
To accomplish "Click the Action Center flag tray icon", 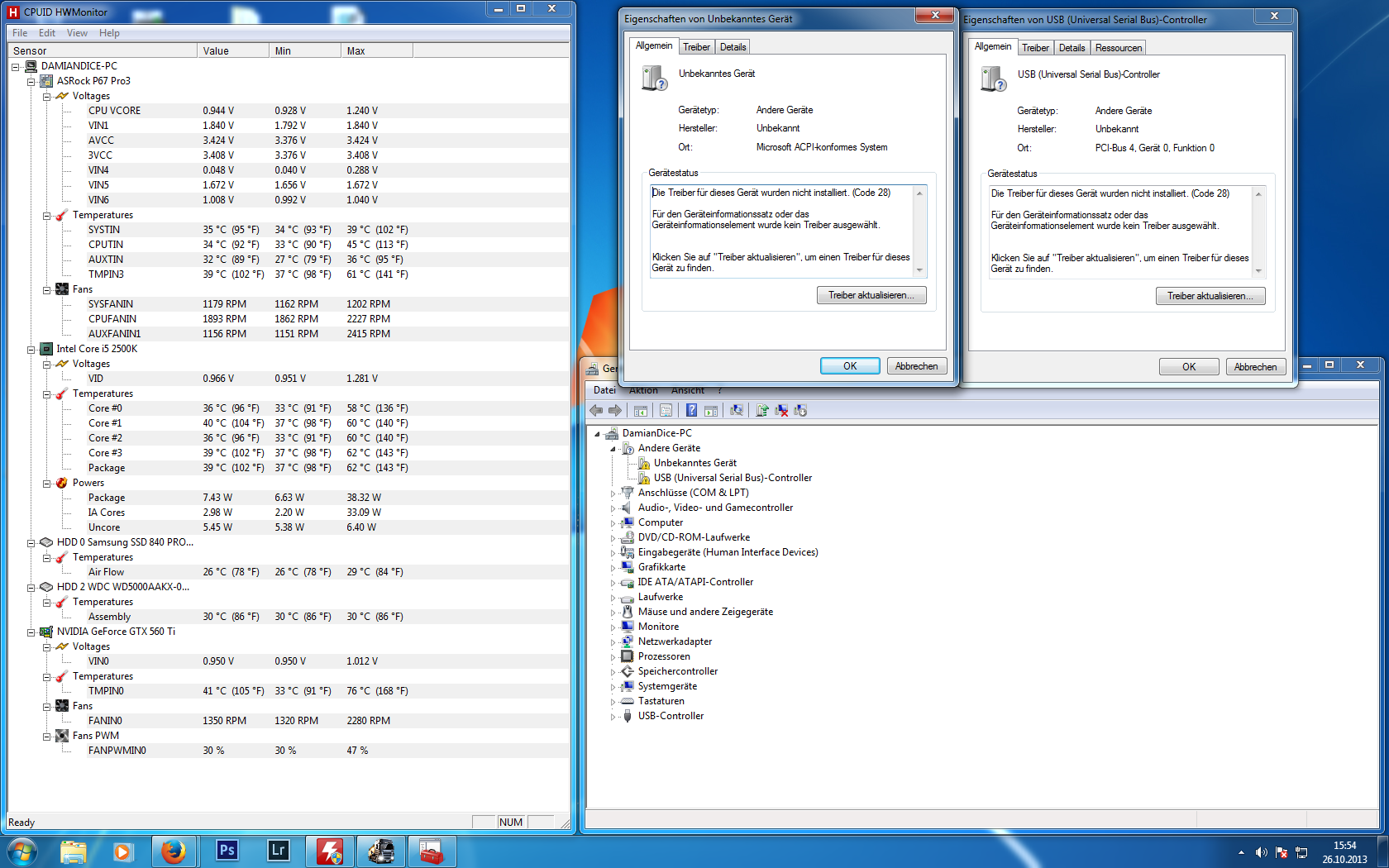I will pos(1281,852).
